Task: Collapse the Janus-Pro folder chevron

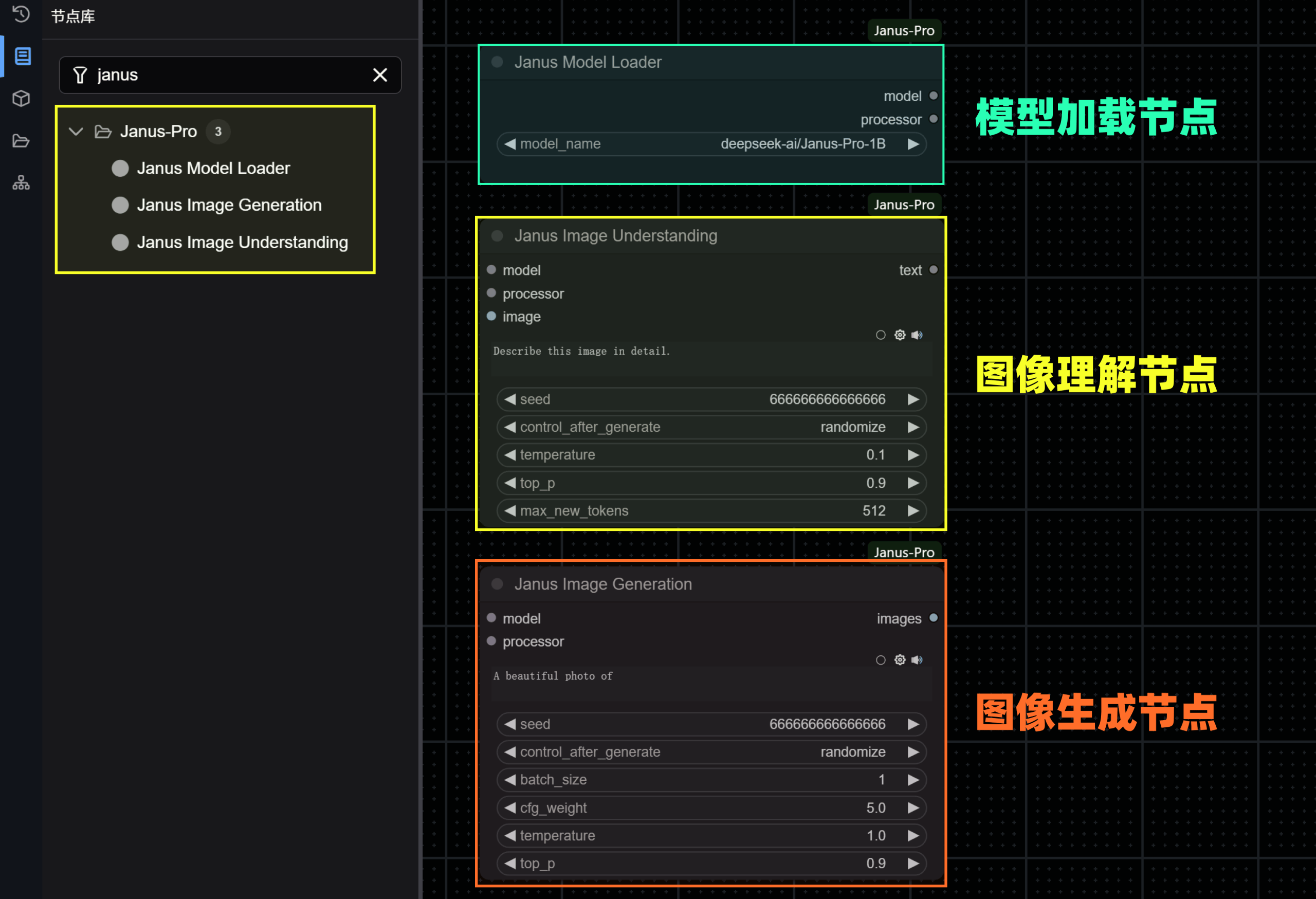Action: (x=76, y=132)
